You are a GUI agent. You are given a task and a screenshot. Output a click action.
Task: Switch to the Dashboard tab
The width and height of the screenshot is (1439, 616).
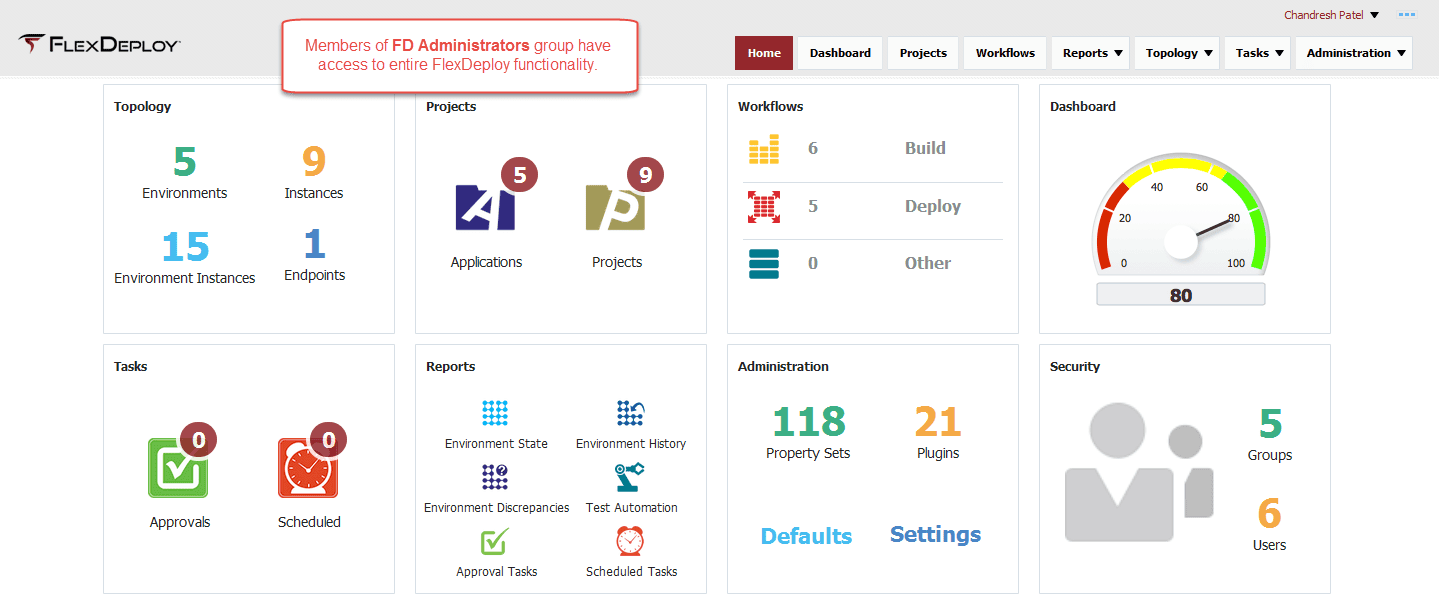840,53
